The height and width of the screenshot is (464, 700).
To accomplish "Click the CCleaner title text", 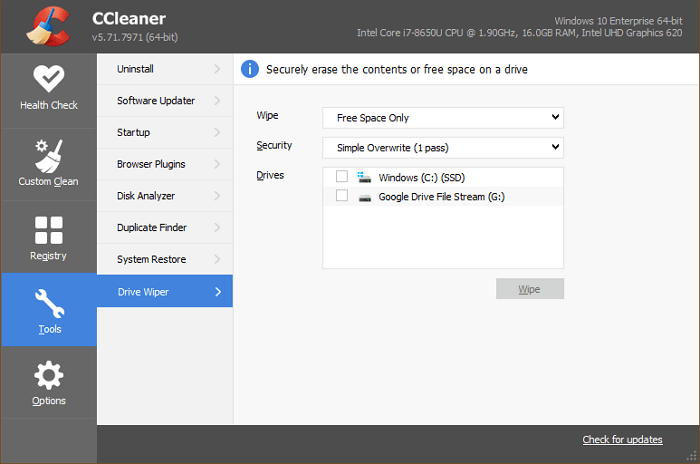I will pos(129,19).
